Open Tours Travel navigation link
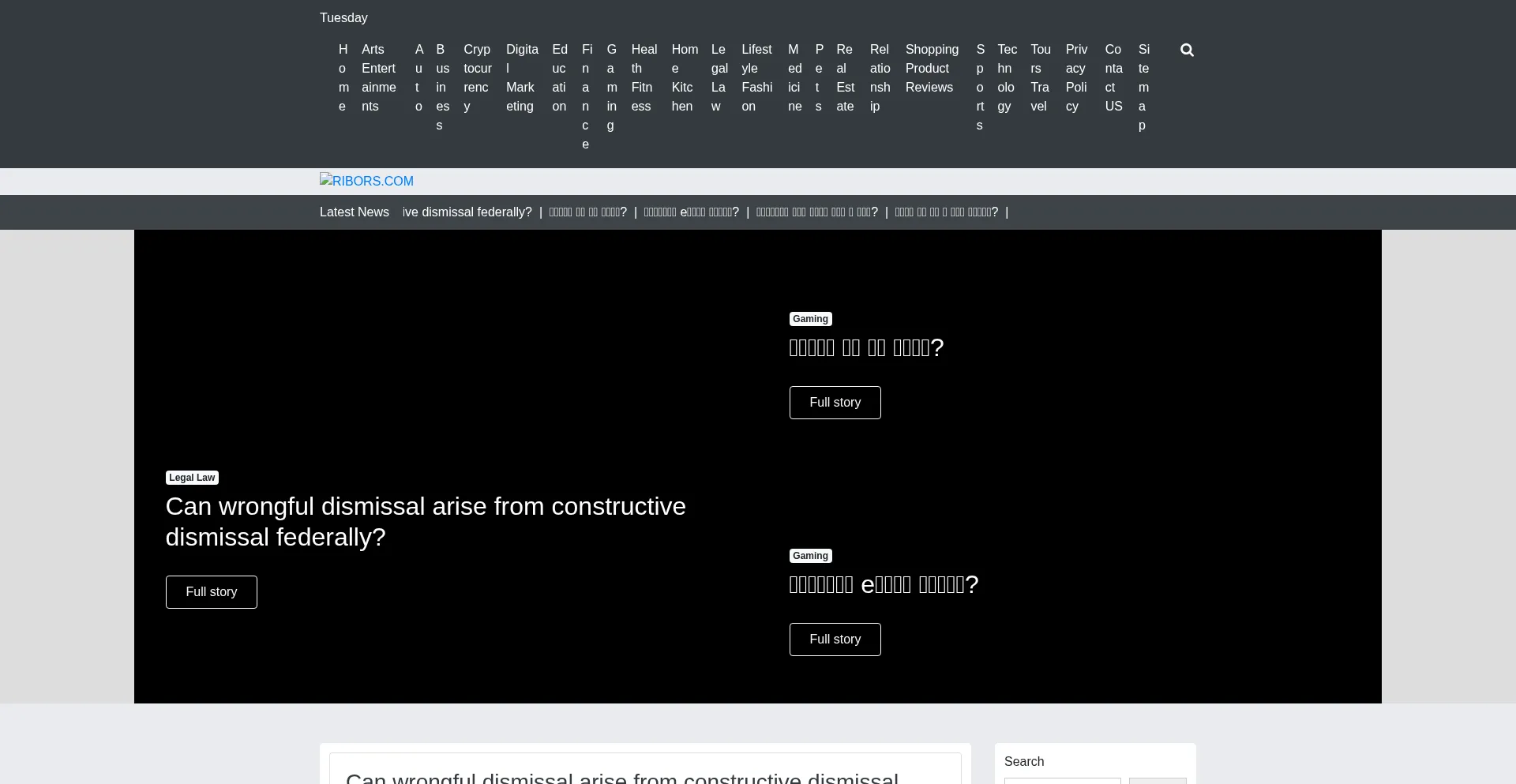The height and width of the screenshot is (784, 1516). tap(1040, 77)
